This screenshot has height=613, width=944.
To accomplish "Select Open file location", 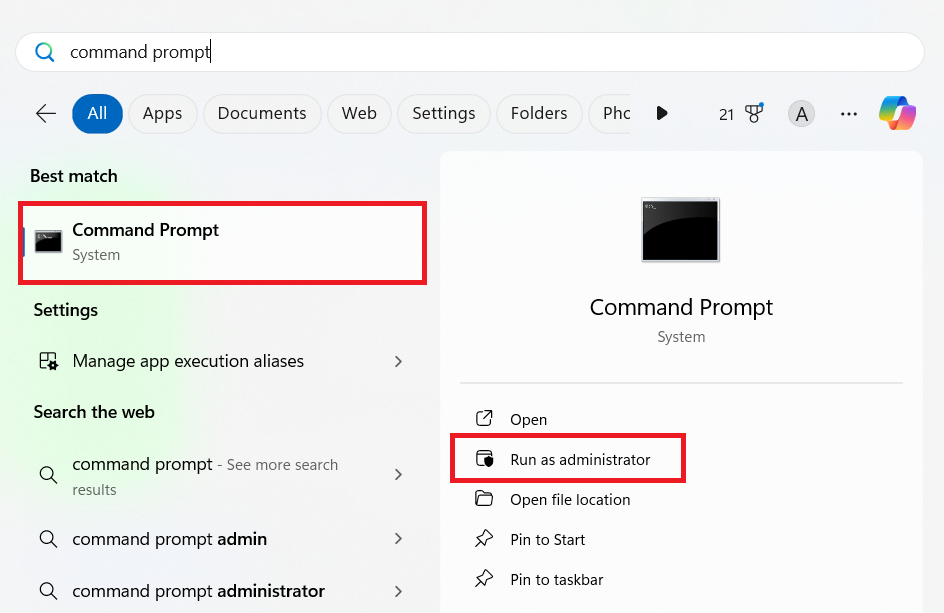I will pyautogui.click(x=570, y=499).
